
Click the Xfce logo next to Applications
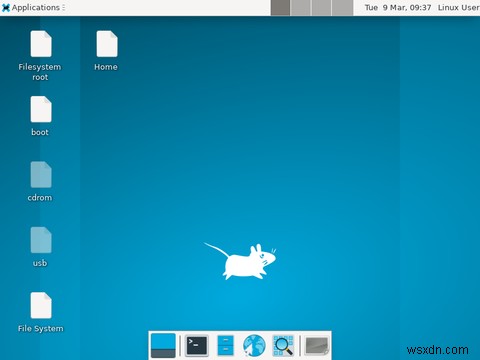pyautogui.click(x=6, y=8)
